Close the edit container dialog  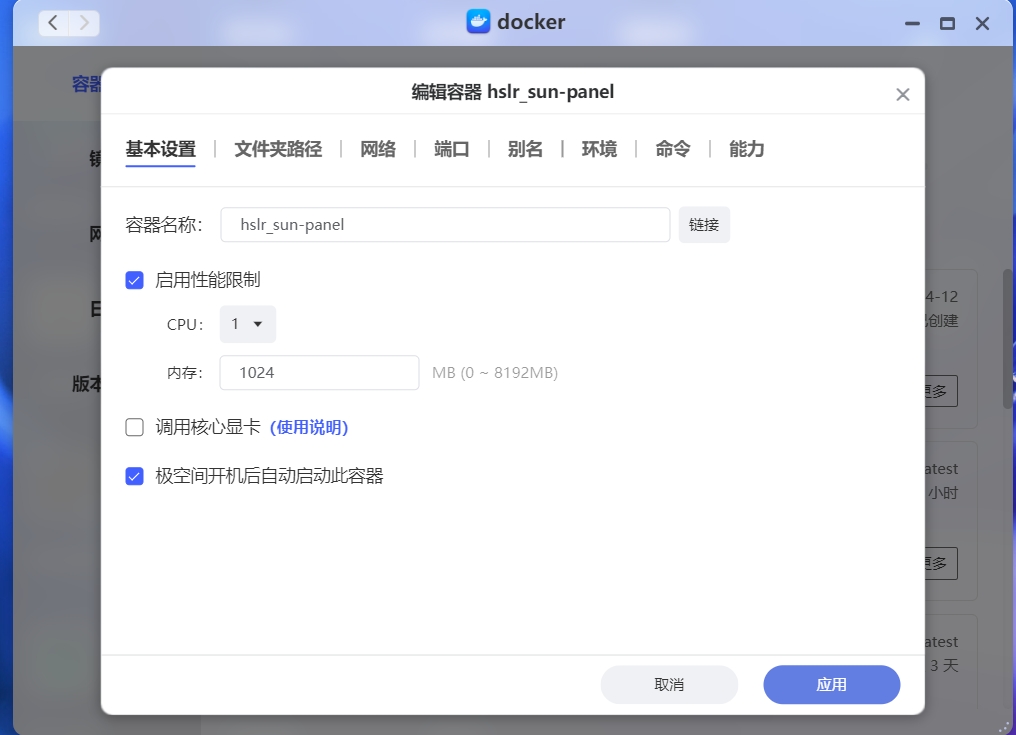coord(902,95)
